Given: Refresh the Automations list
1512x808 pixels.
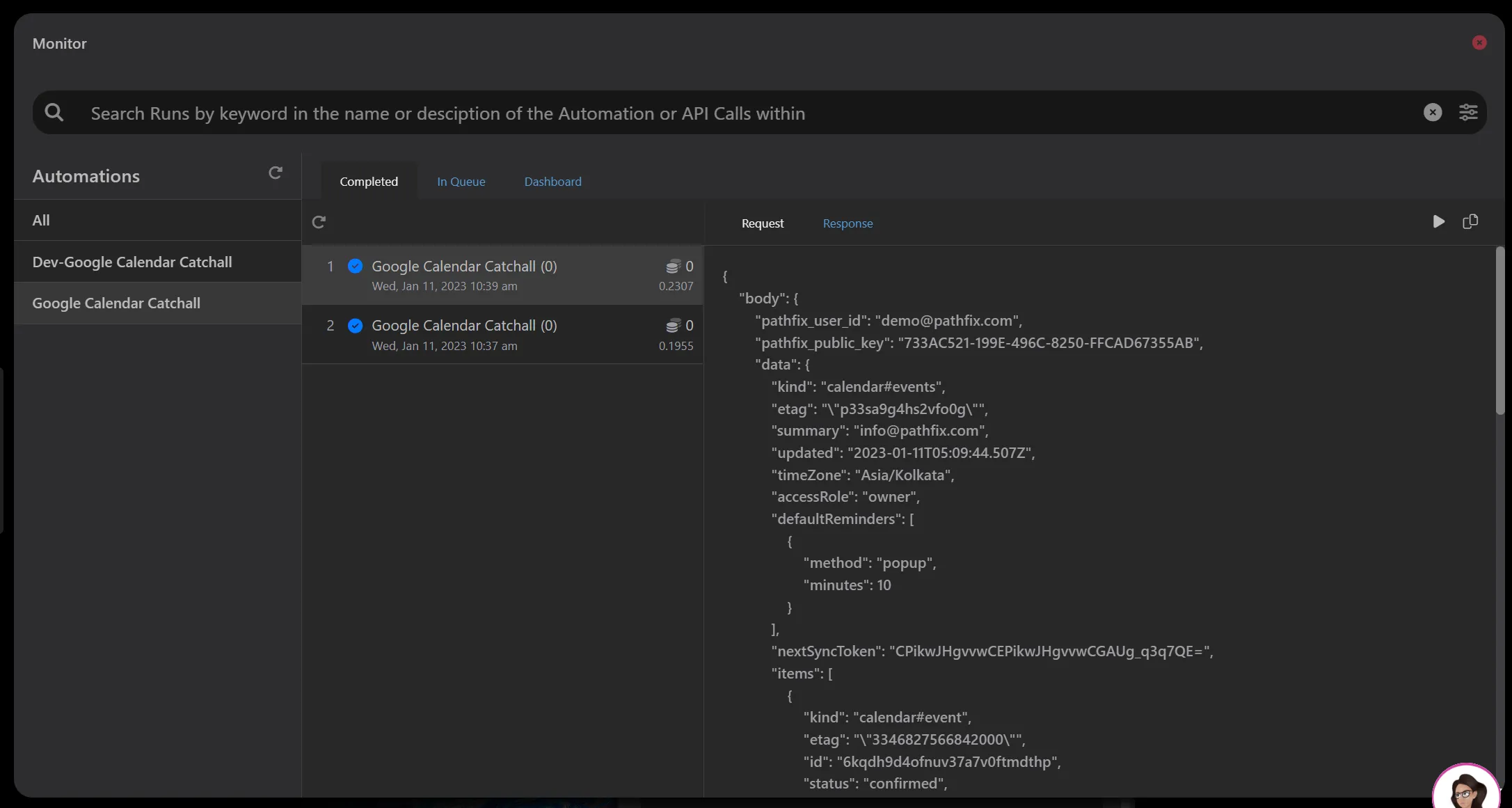Looking at the screenshot, I should click(x=276, y=173).
